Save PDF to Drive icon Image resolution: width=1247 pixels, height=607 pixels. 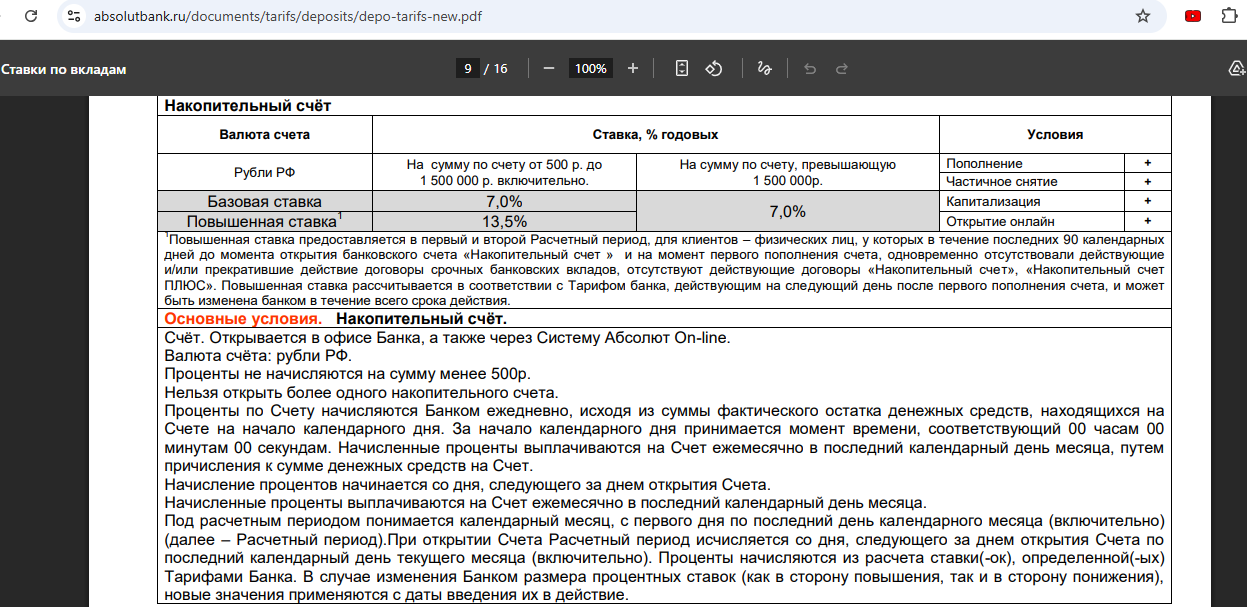pyautogui.click(x=1236, y=69)
